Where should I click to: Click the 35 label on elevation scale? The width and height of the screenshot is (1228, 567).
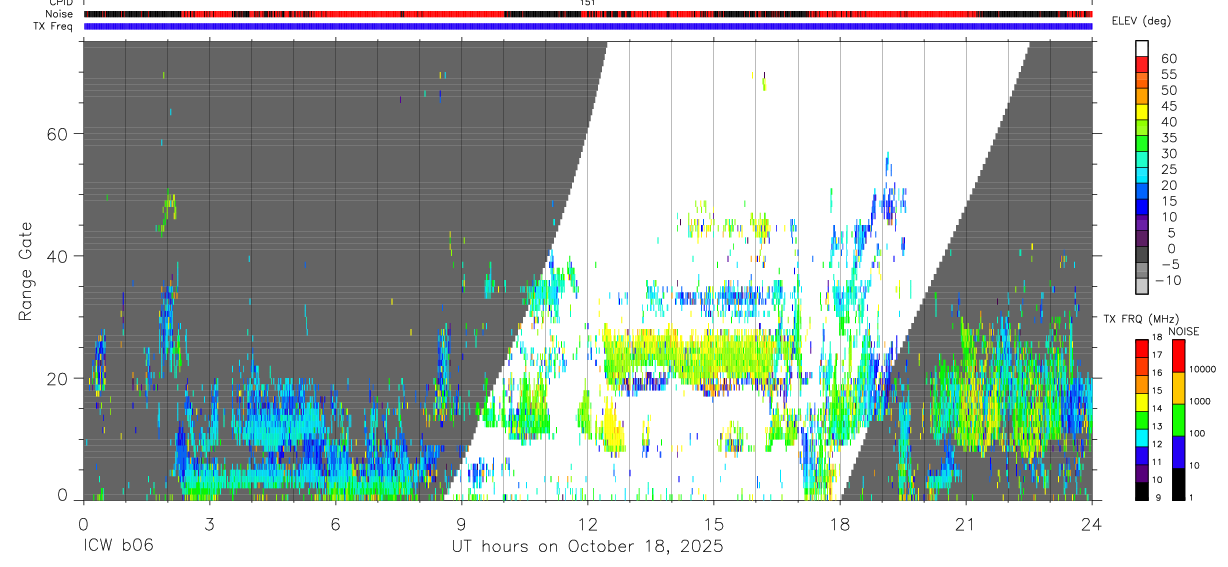point(1168,138)
